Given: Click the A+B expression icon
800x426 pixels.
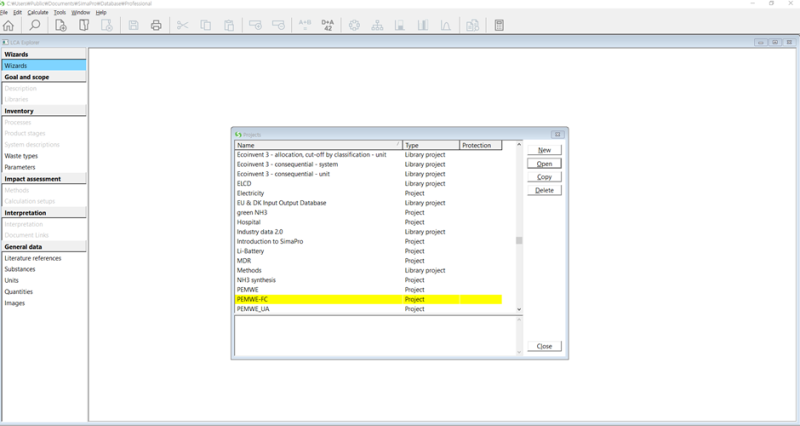Looking at the screenshot, I should coord(305,25).
